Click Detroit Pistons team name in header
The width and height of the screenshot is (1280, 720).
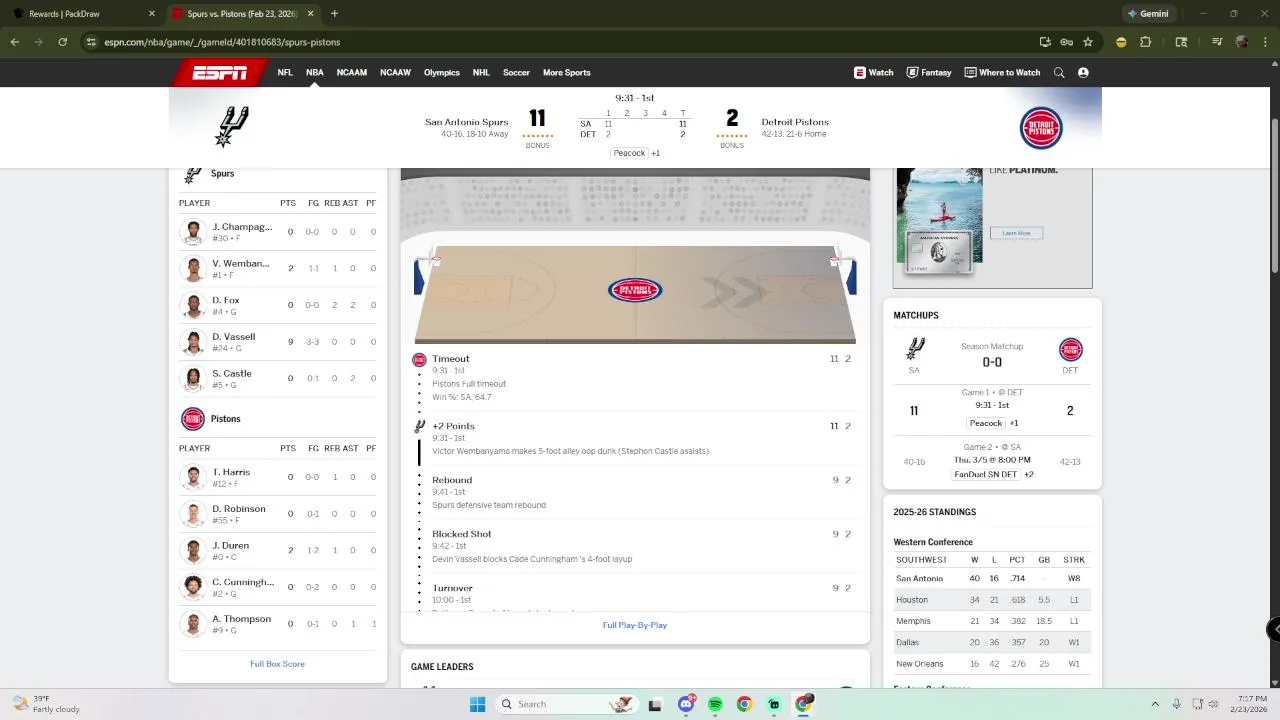coord(795,122)
